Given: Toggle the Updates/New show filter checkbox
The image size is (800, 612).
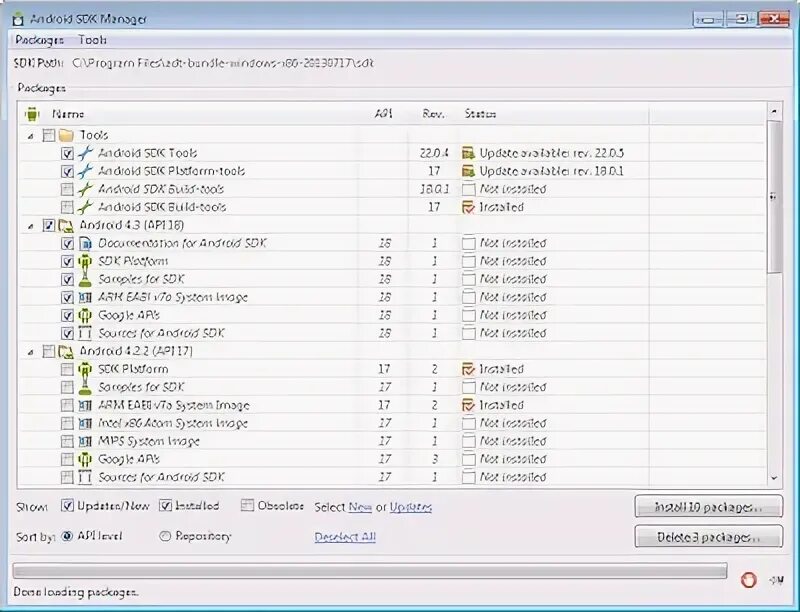Looking at the screenshot, I should [x=67, y=505].
